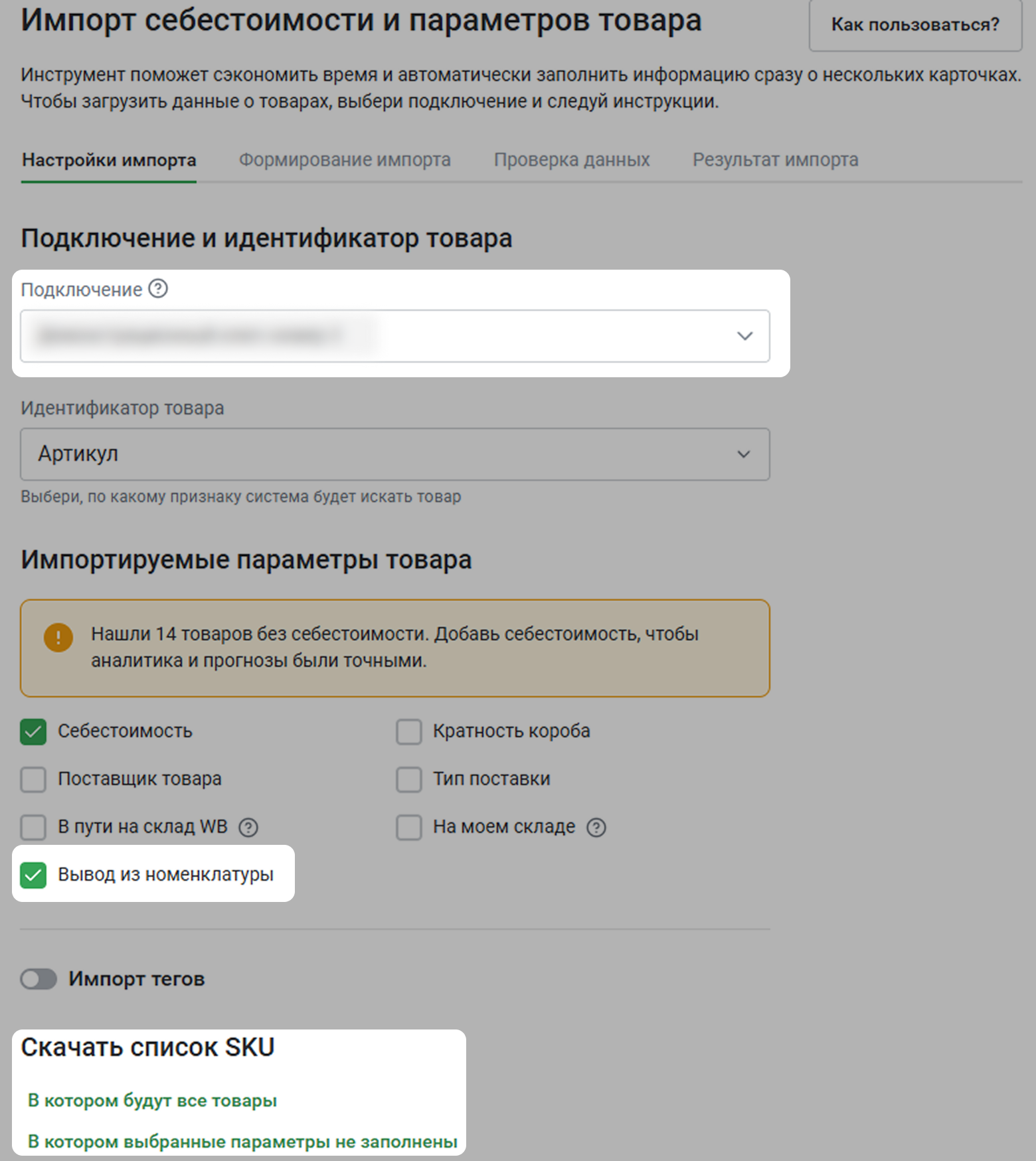Show hint icon for На моем складе
1036x1161 pixels.
tap(596, 828)
